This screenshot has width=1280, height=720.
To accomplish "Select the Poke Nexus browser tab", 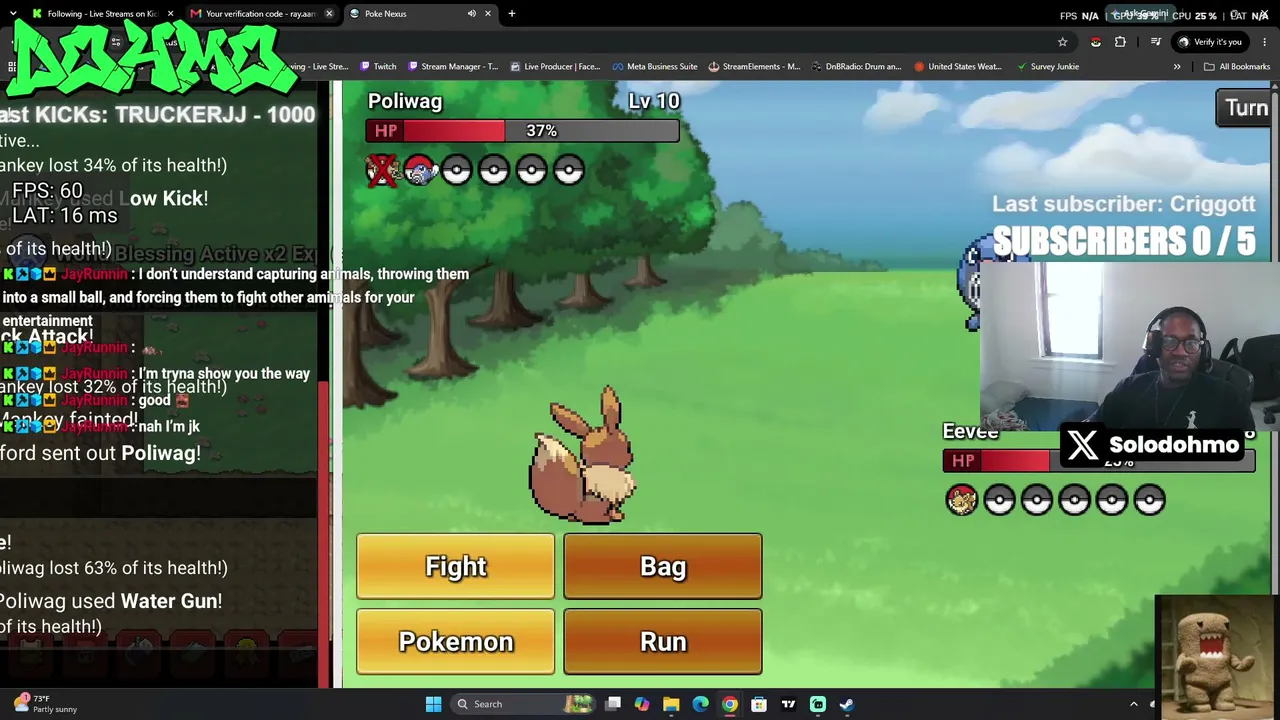I will (x=420, y=14).
